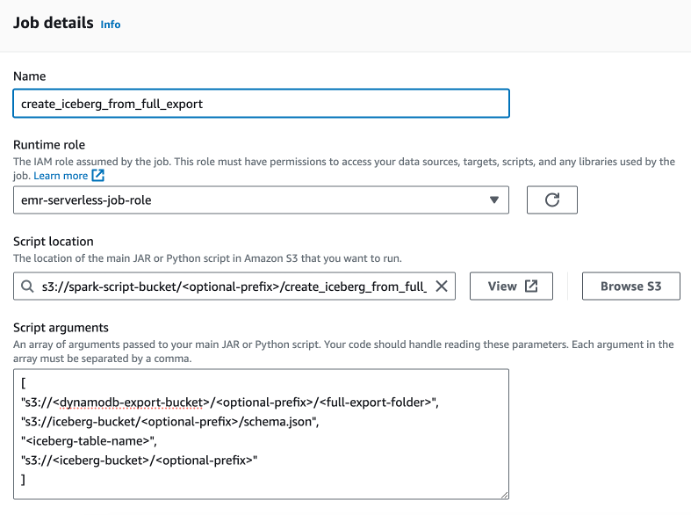The image size is (691, 516).
Task: Click the search magnifier in Script location
Action: (x=27, y=286)
